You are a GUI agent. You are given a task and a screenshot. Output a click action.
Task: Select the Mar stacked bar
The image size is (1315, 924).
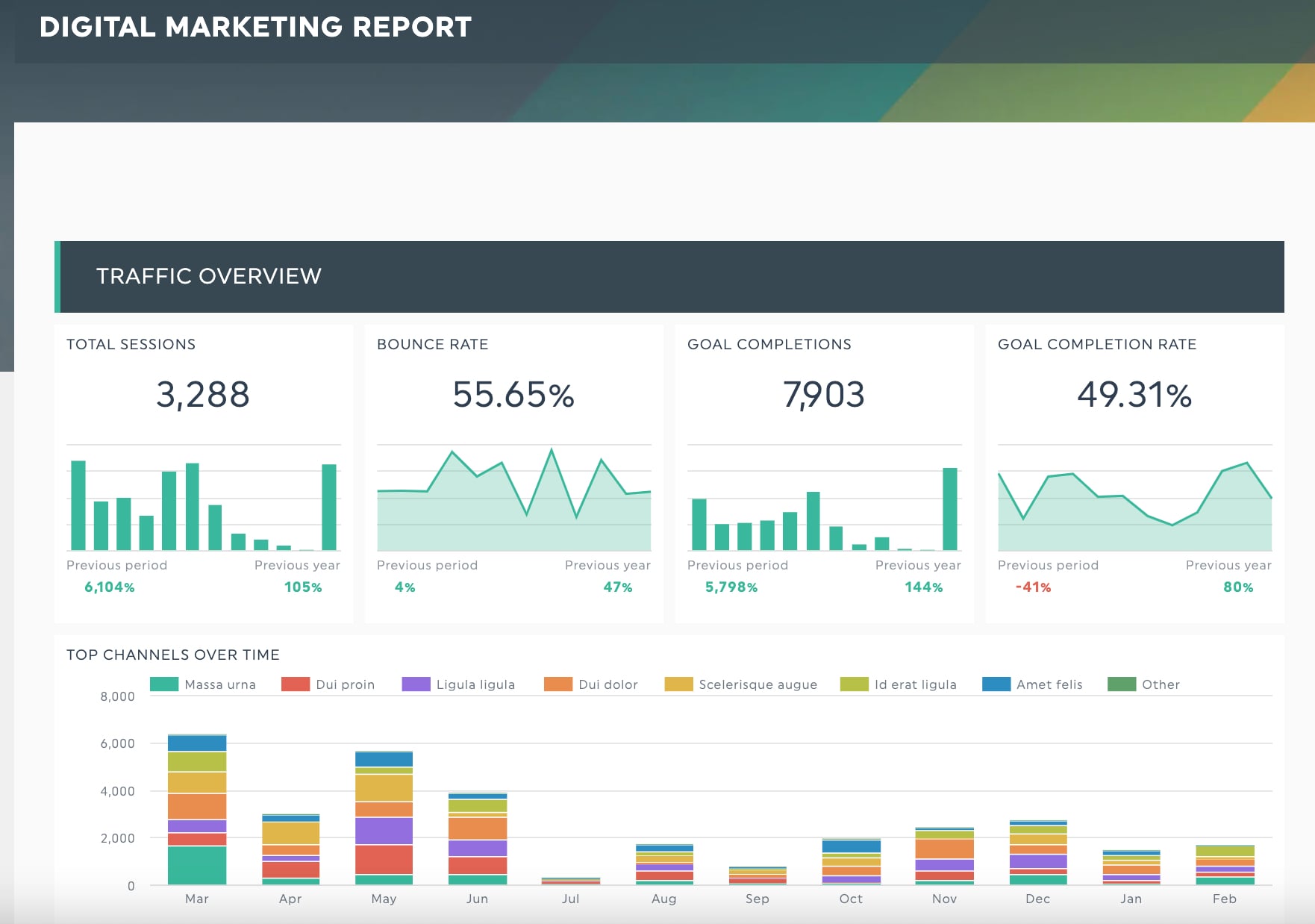[197, 810]
